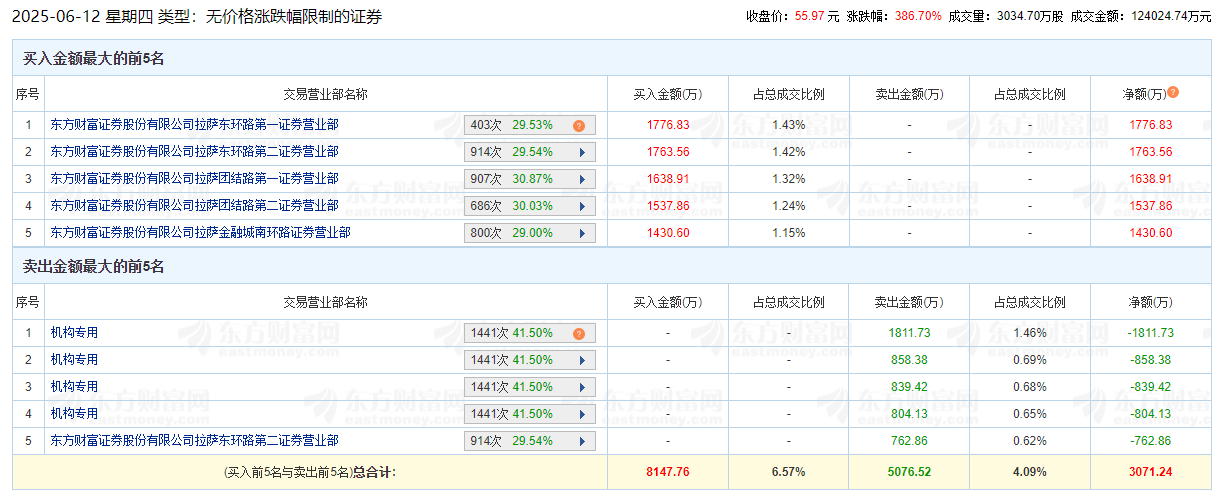Click the arrow in the 907次 30.87% badge
The image size is (1221, 500).
click(580, 179)
